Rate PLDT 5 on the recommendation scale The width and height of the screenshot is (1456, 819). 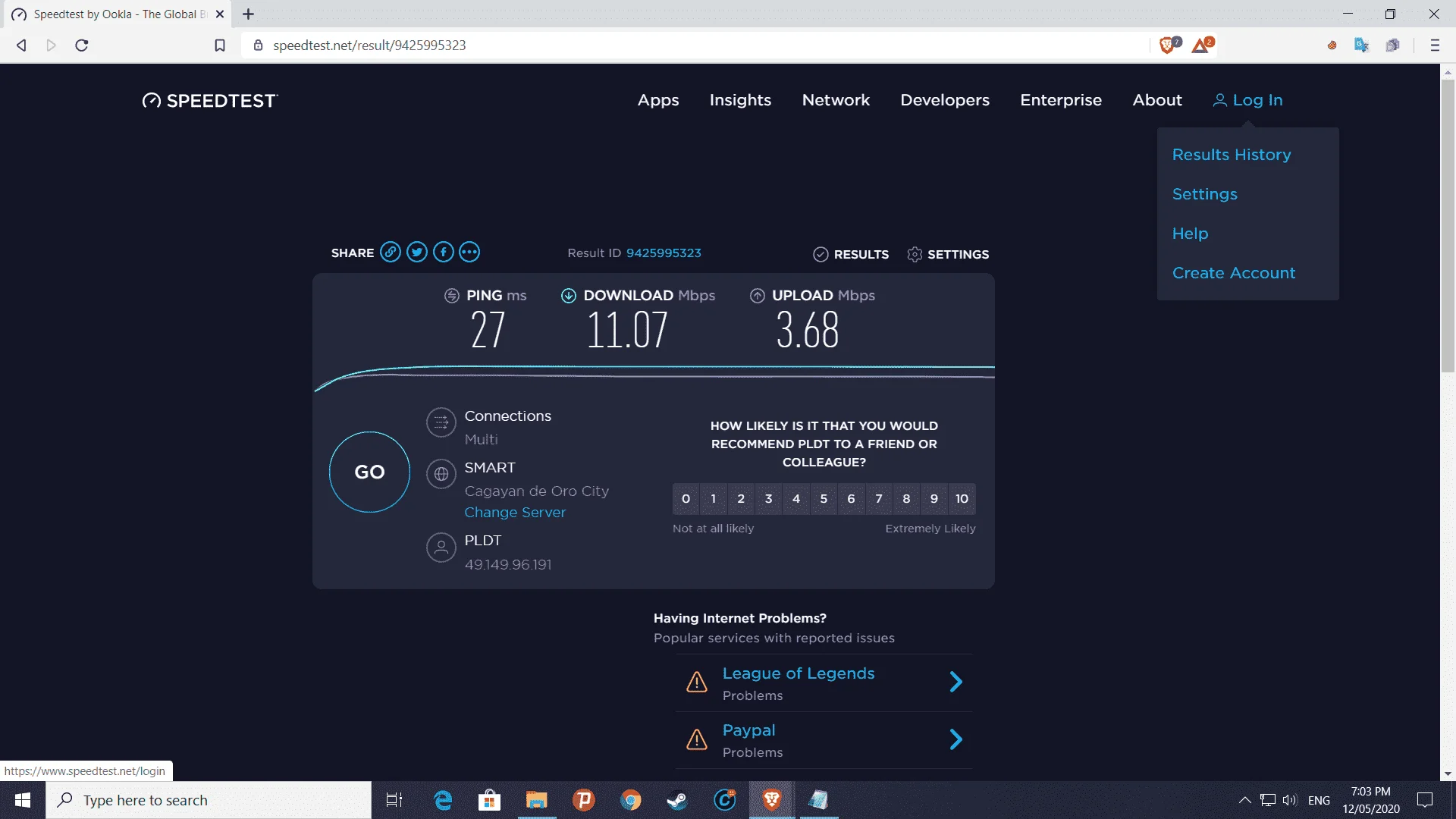824,499
